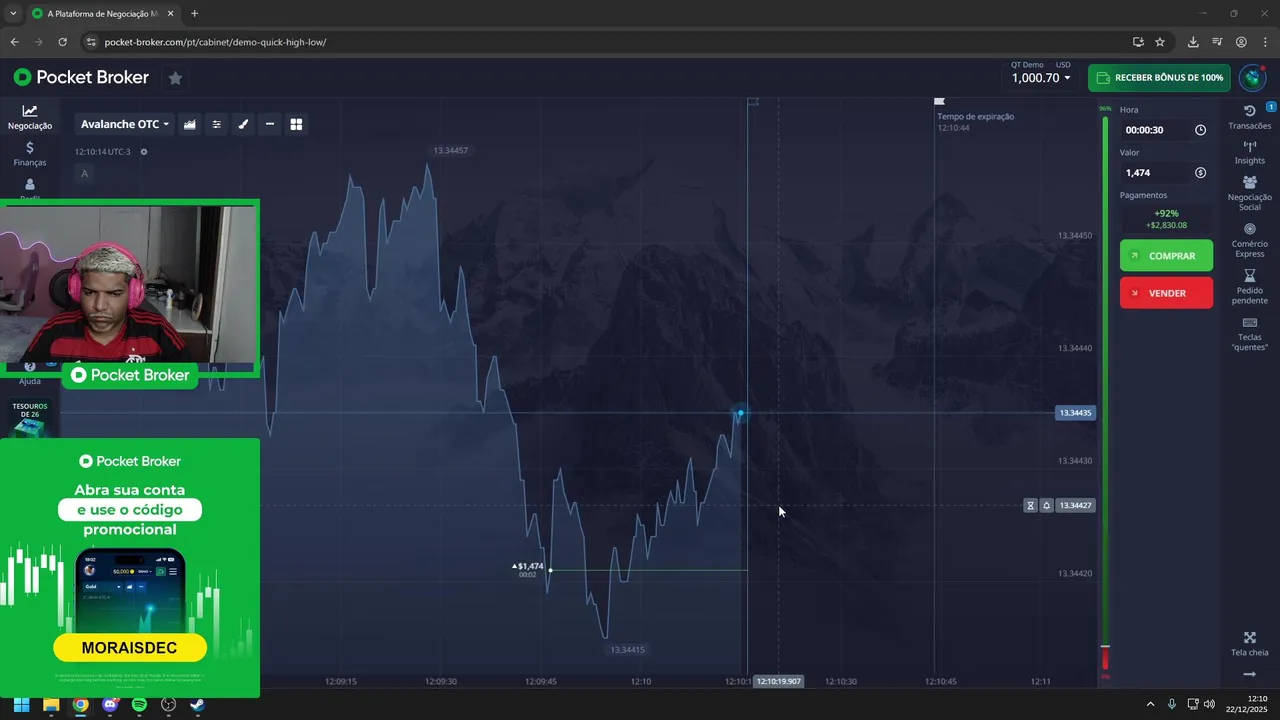Click the Hora time input field
This screenshot has height=720, width=1280.
click(1166, 130)
